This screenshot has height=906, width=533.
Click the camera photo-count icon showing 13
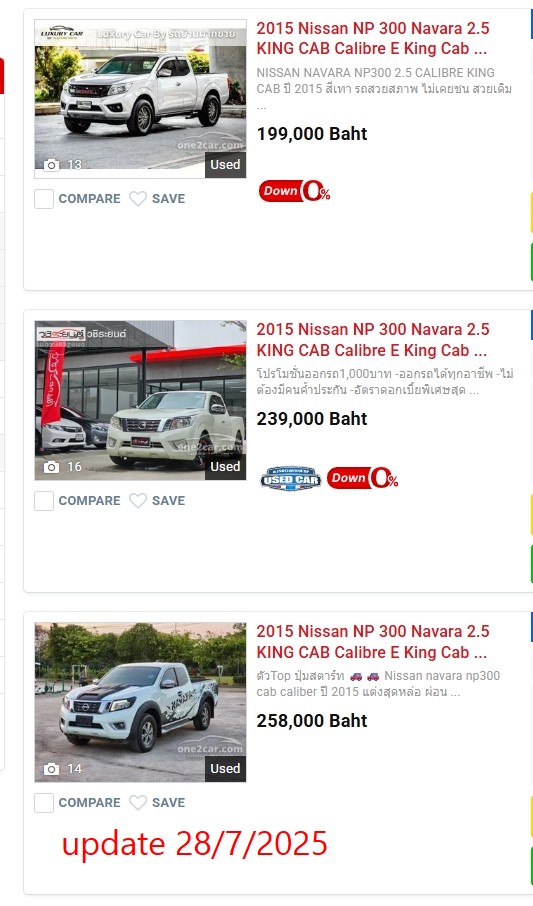click(51, 165)
